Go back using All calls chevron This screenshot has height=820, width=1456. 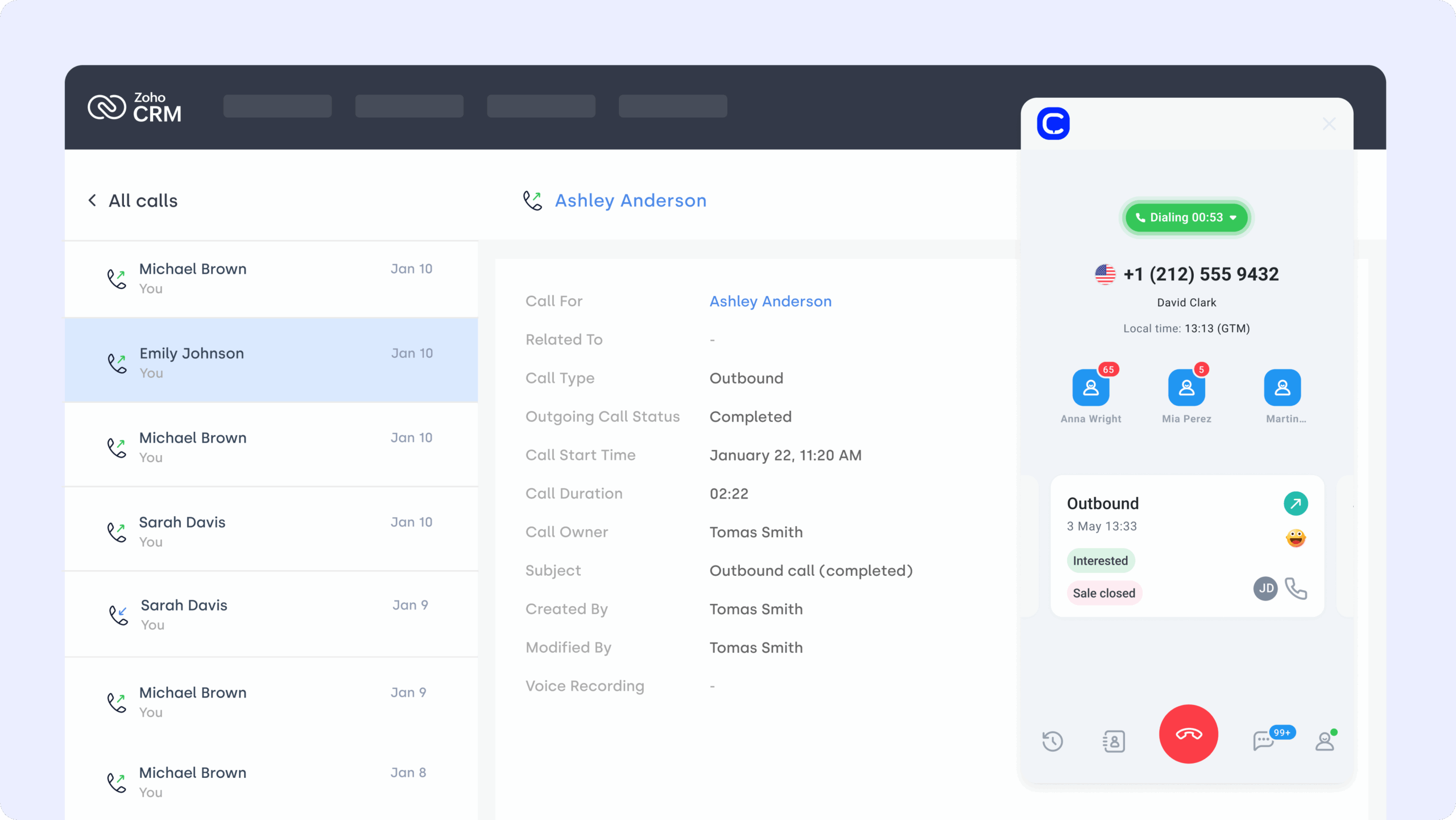[92, 200]
